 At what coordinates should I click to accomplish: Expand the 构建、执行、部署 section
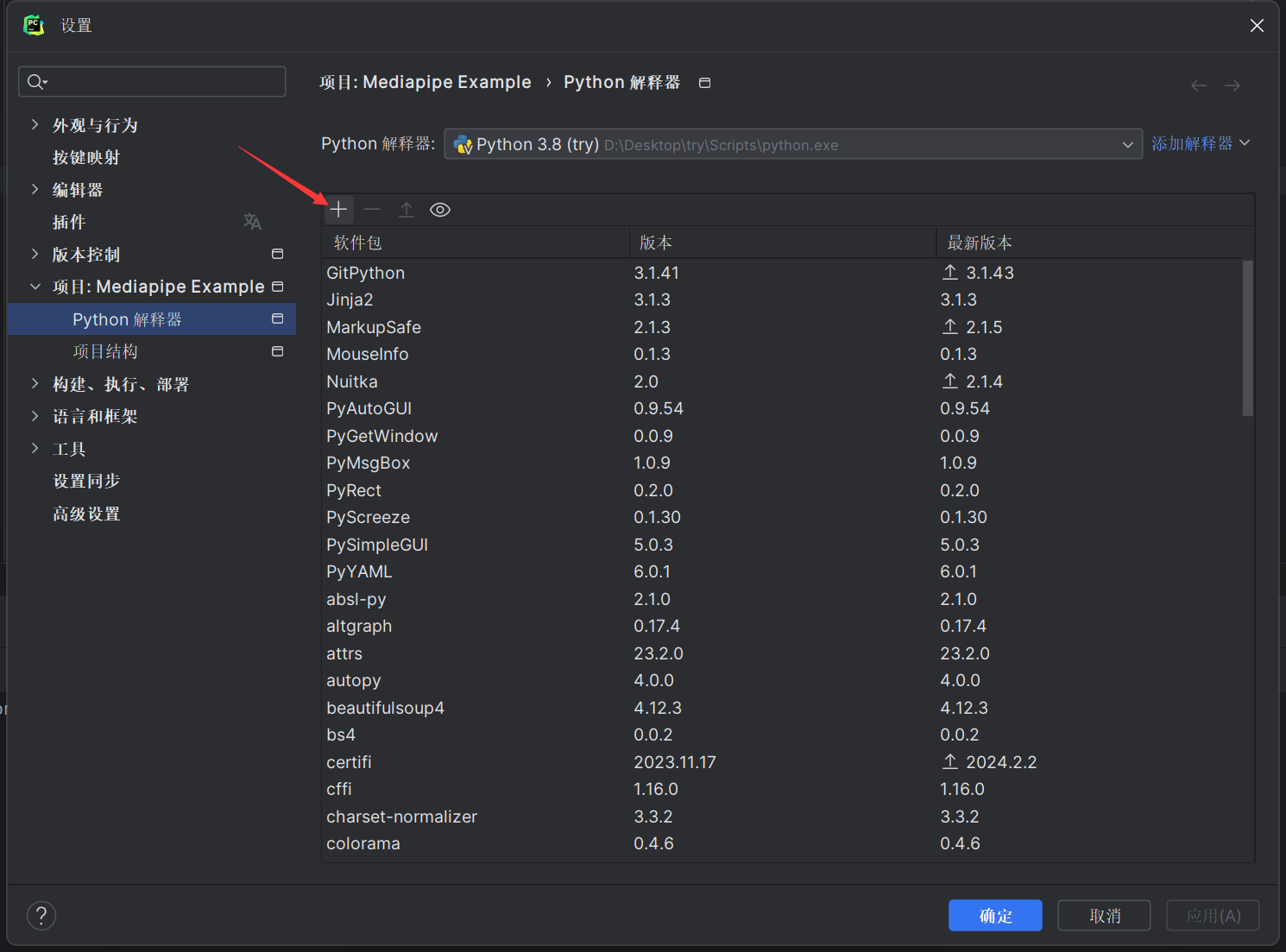pos(35,383)
